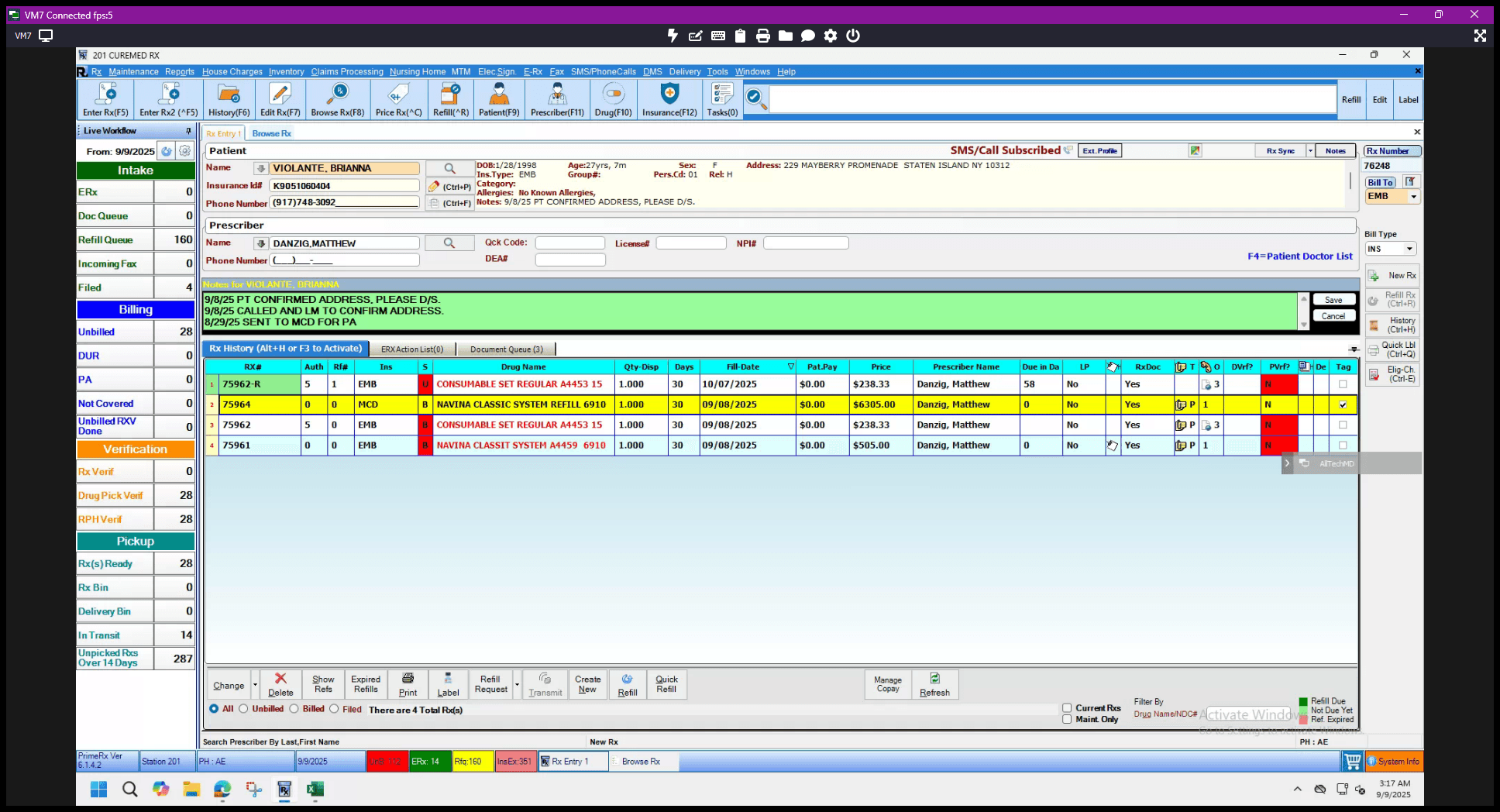
Task: Enable Current Rxs checkbox
Action: (1067, 708)
